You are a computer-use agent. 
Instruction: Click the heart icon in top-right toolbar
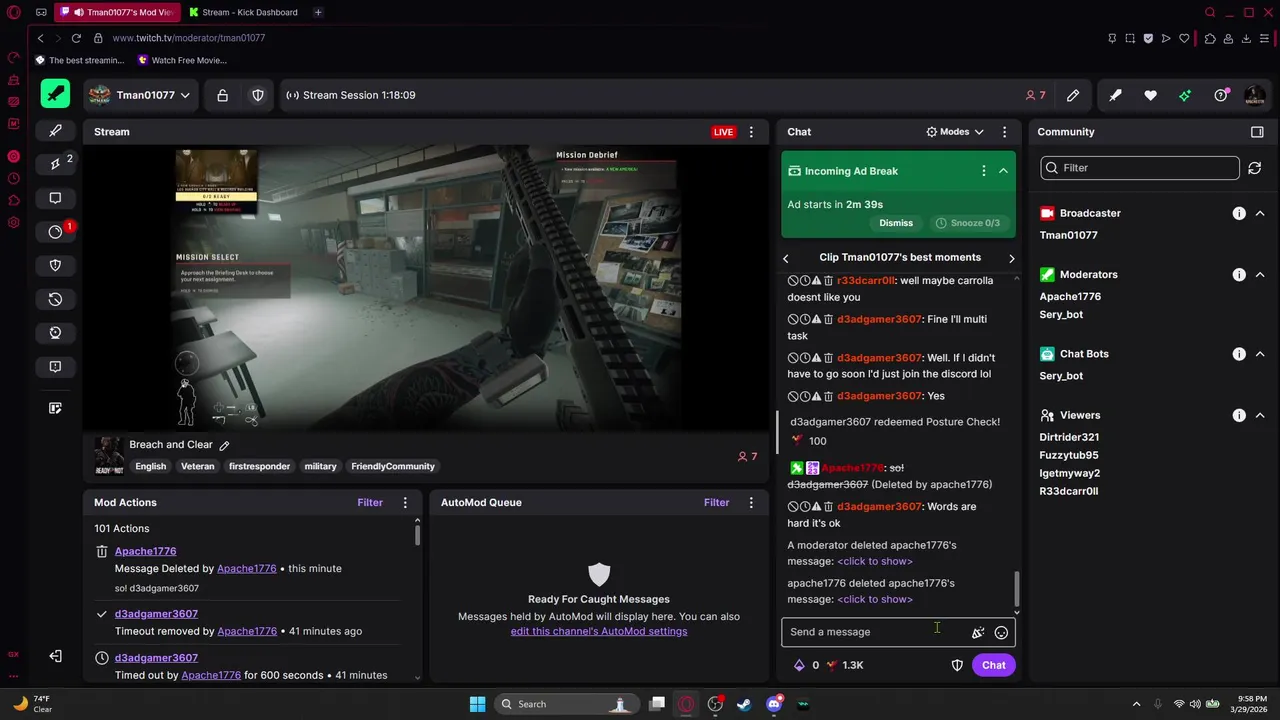1150,95
